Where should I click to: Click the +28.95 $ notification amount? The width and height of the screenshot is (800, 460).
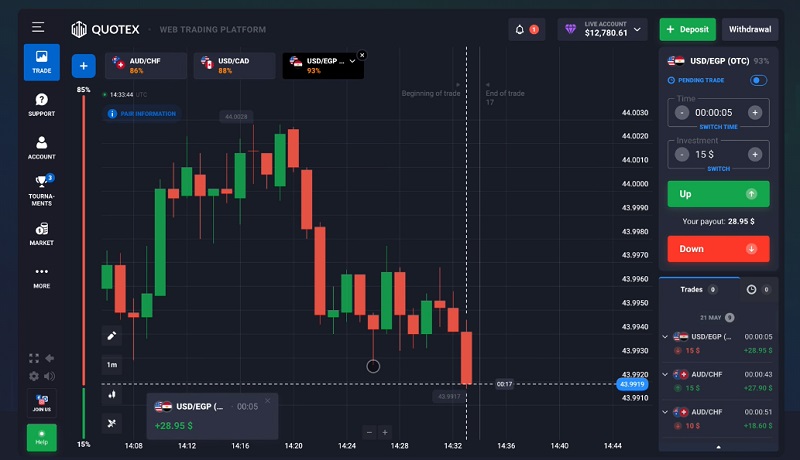pos(173,425)
